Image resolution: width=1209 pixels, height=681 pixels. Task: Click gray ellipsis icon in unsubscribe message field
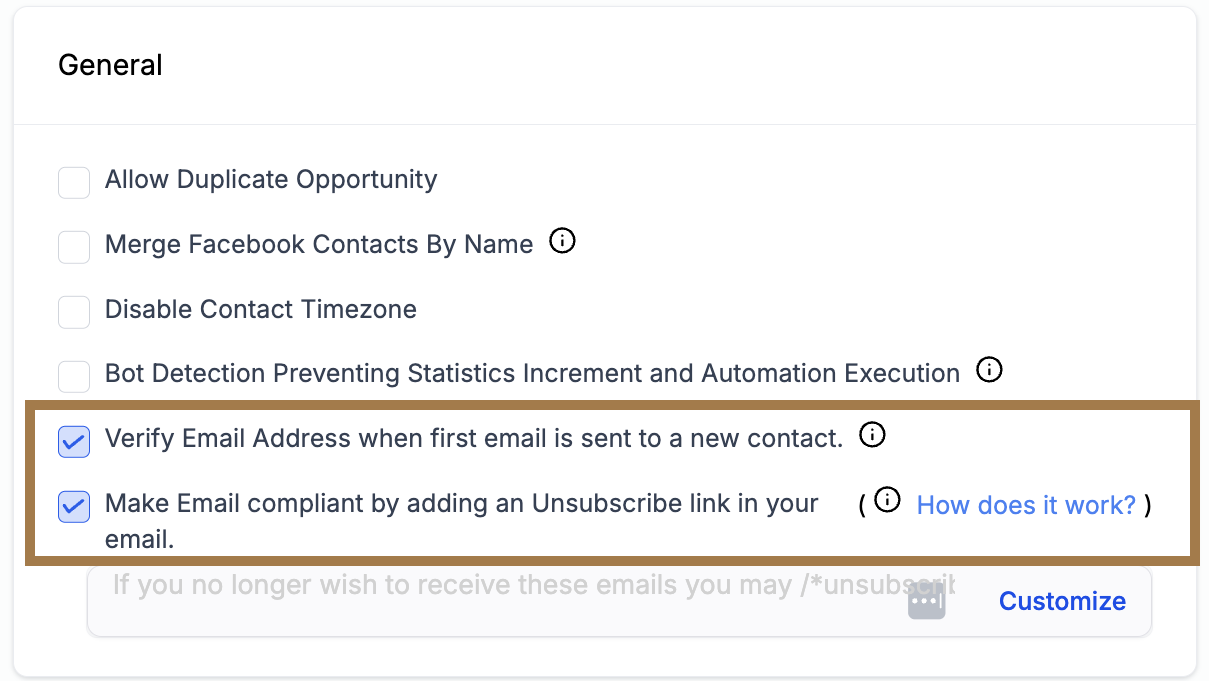(926, 601)
